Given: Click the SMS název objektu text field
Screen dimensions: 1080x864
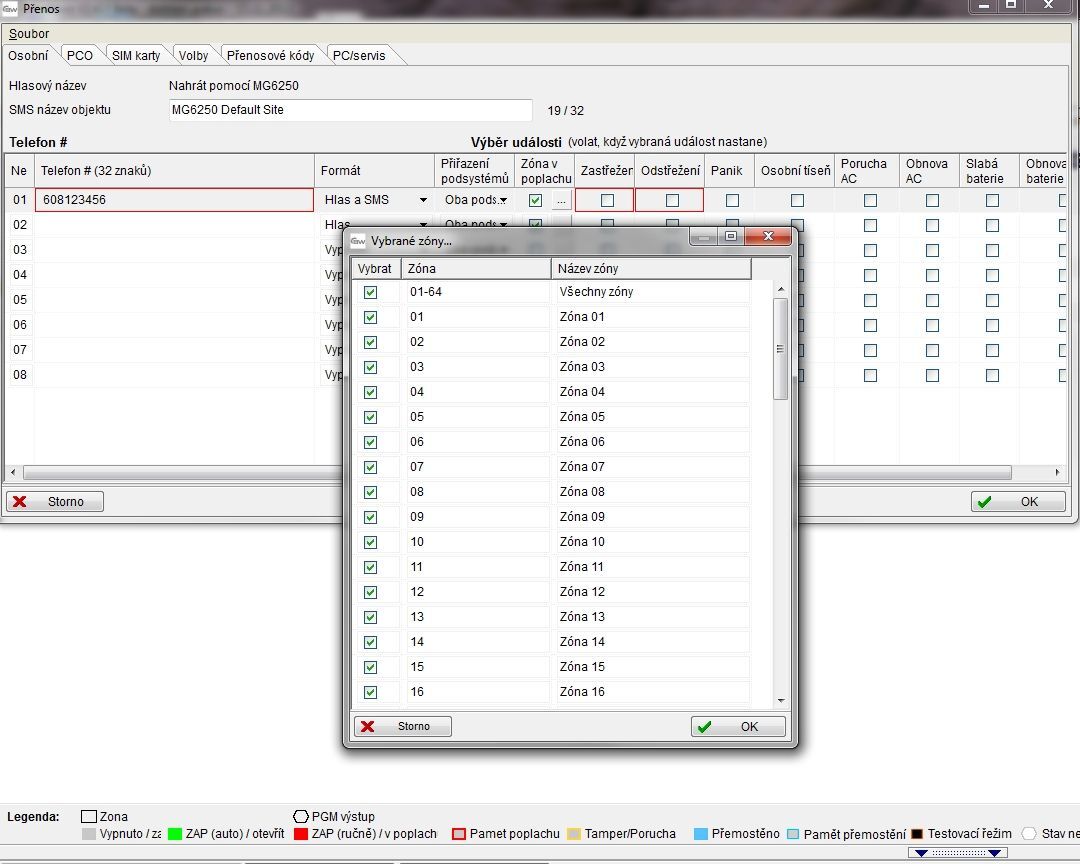Looking at the screenshot, I should (350, 110).
